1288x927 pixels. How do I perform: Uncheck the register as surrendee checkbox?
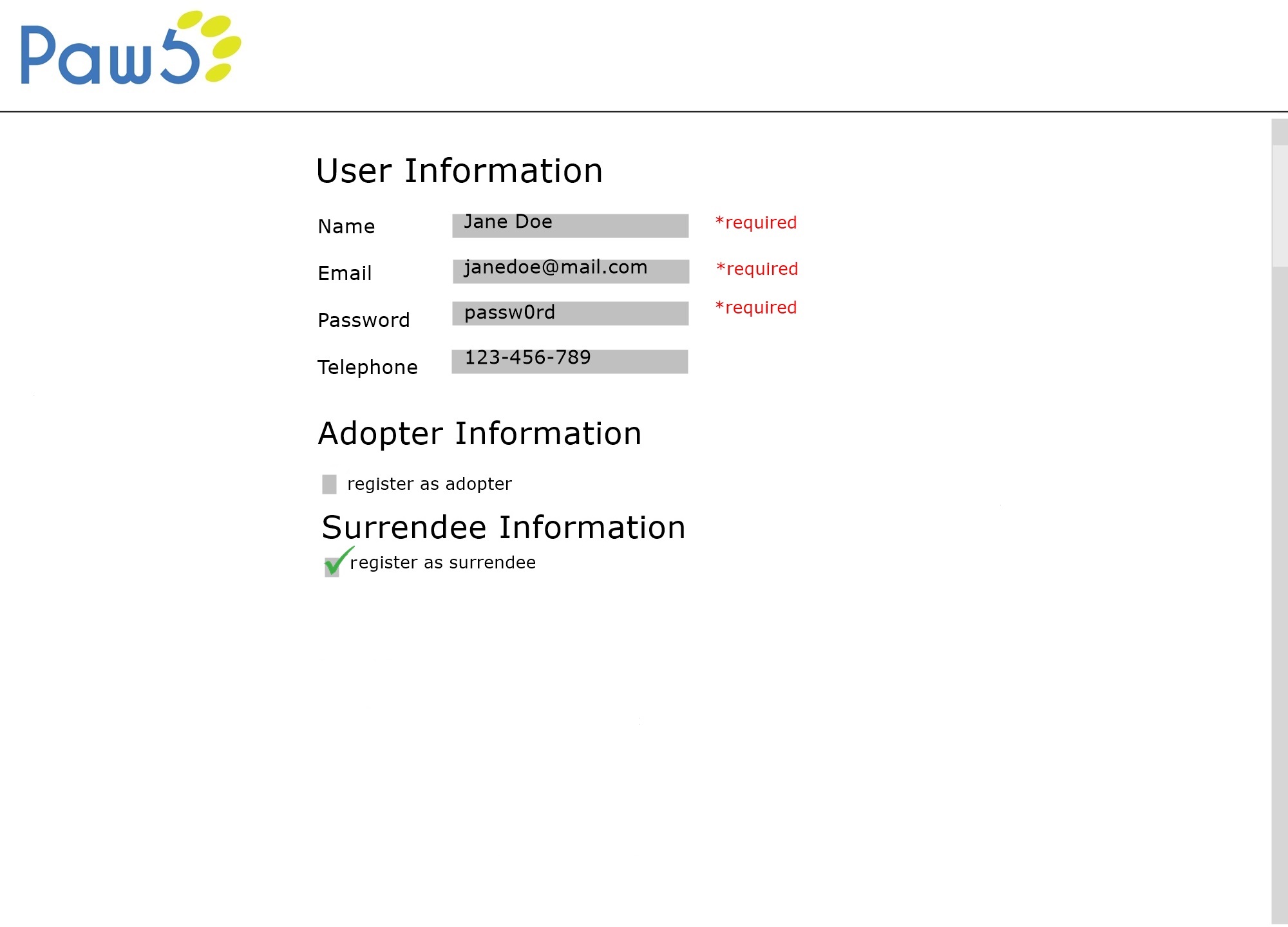[x=332, y=566]
